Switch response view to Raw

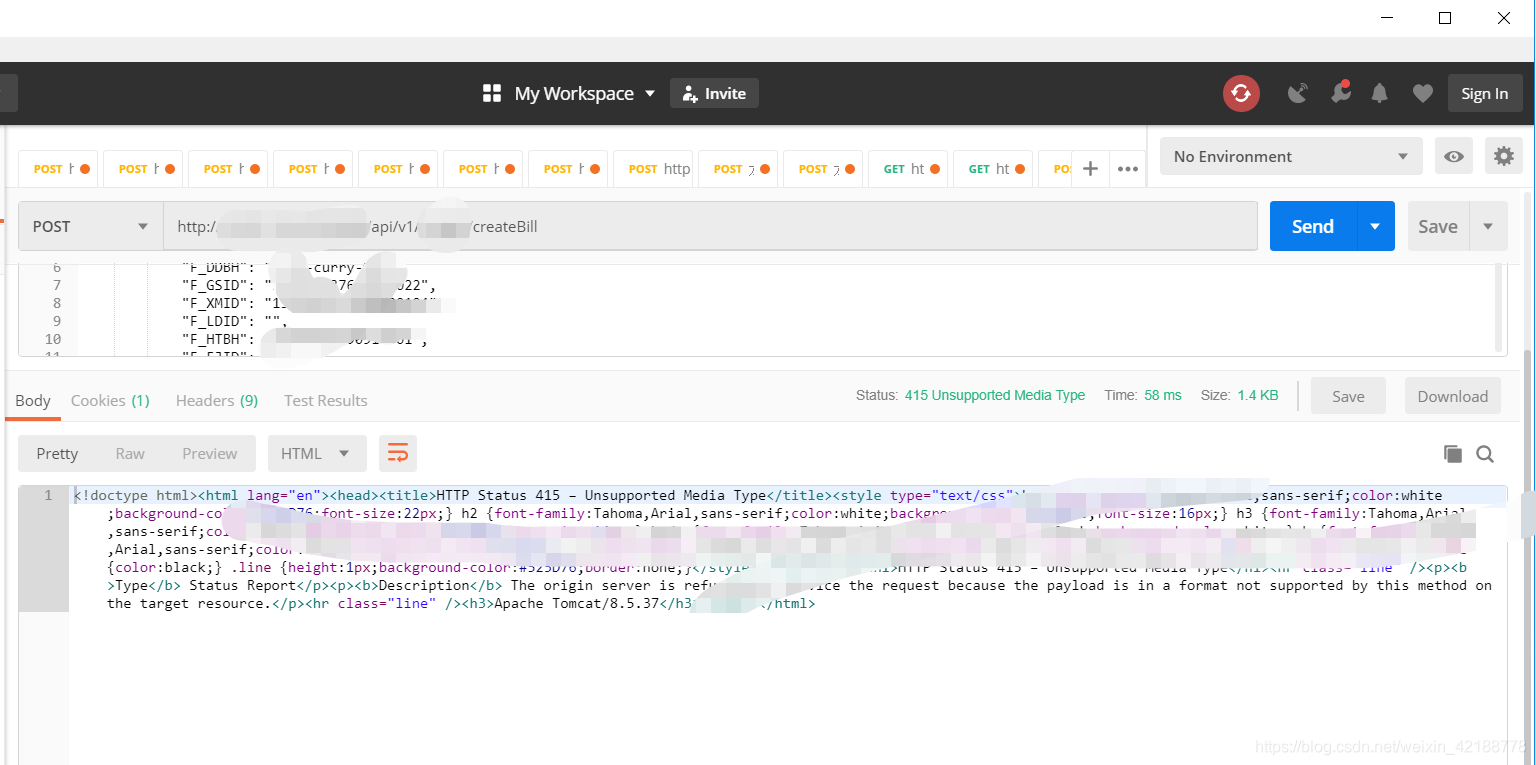[x=132, y=453]
